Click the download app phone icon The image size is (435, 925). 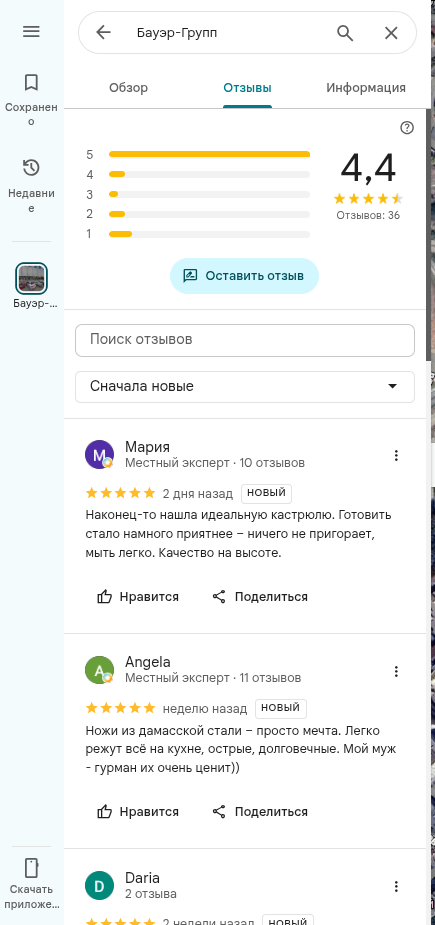[31, 868]
